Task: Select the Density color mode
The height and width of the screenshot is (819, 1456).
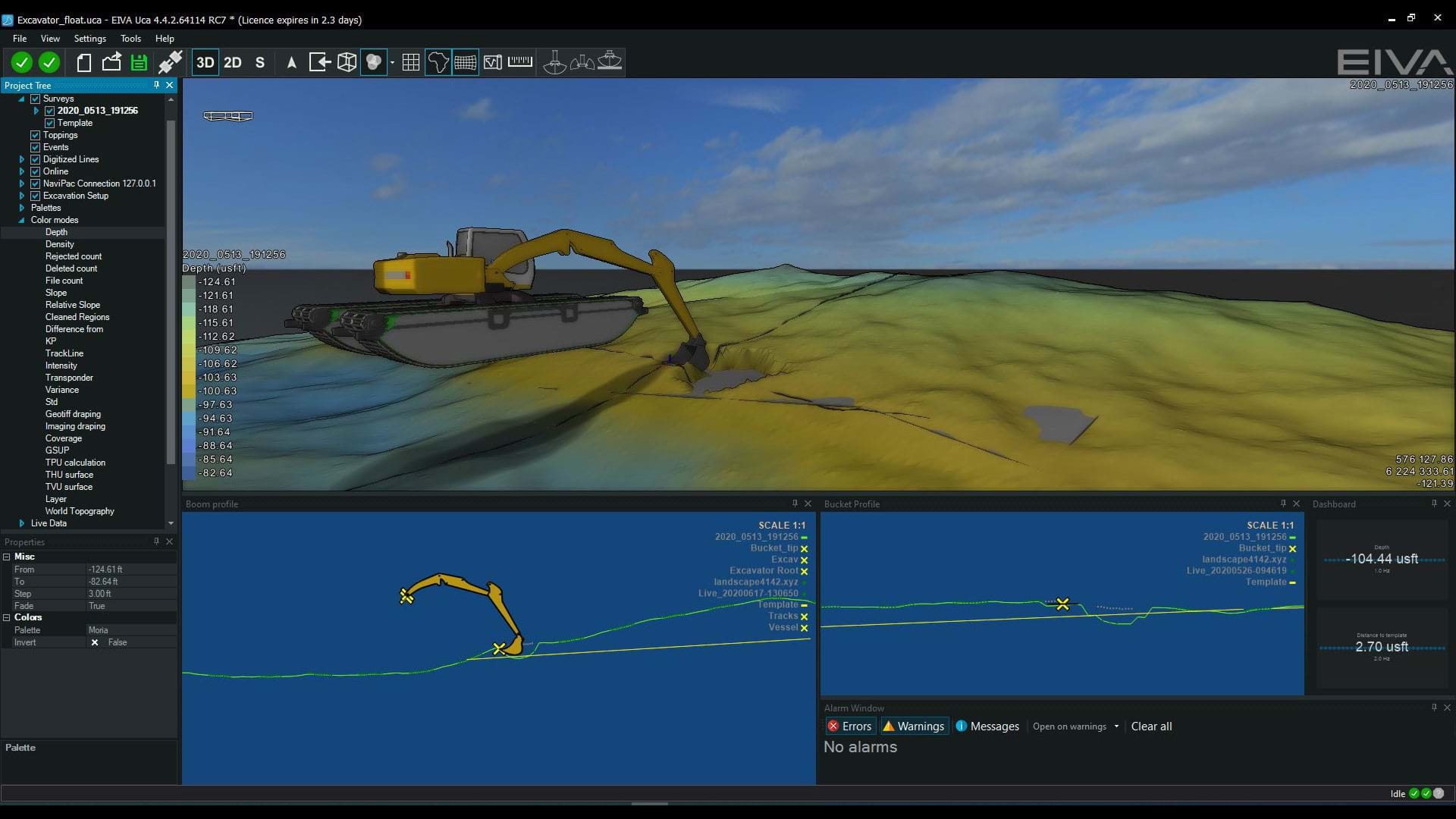Action: click(60, 244)
